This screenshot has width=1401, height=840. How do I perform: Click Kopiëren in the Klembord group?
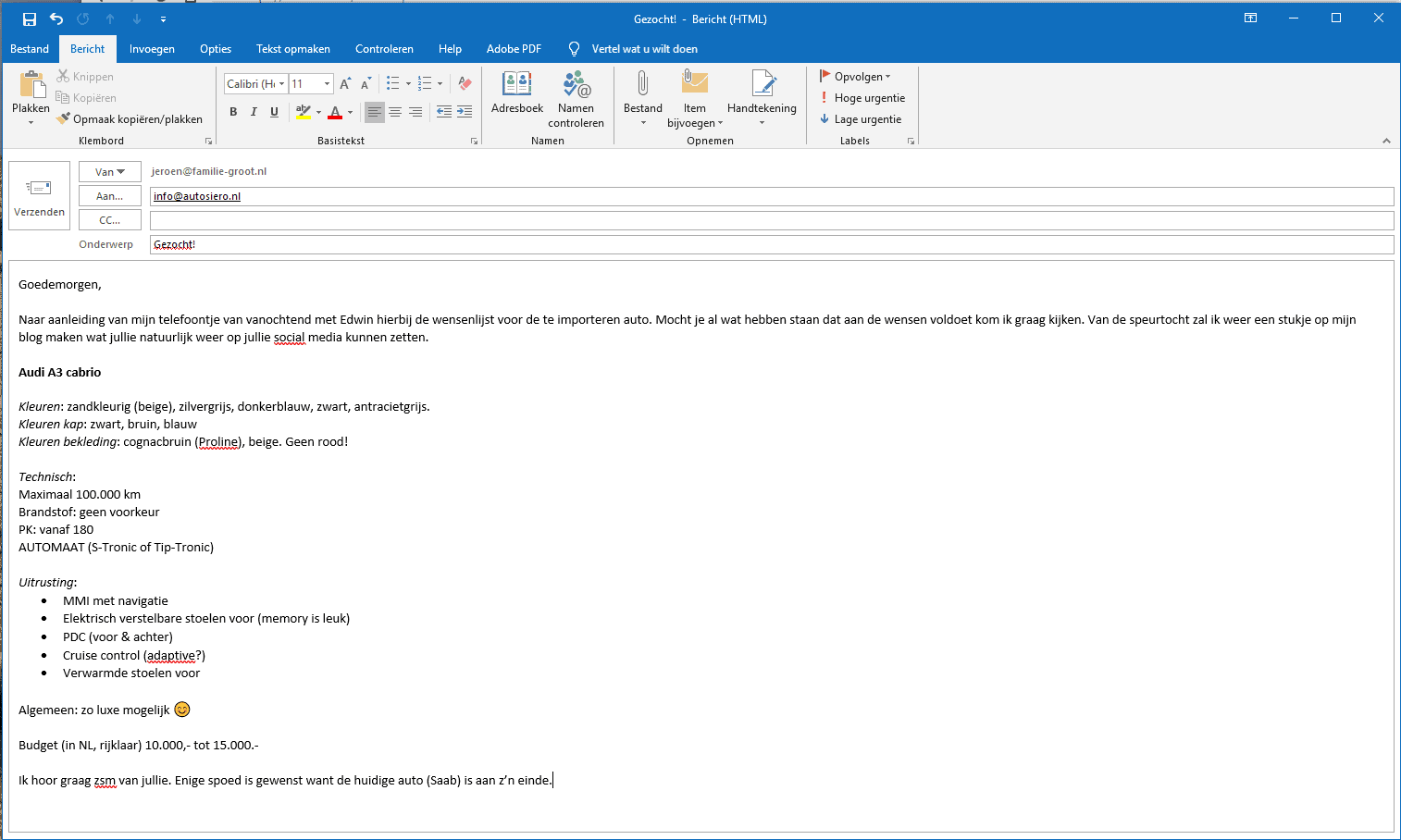(86, 98)
